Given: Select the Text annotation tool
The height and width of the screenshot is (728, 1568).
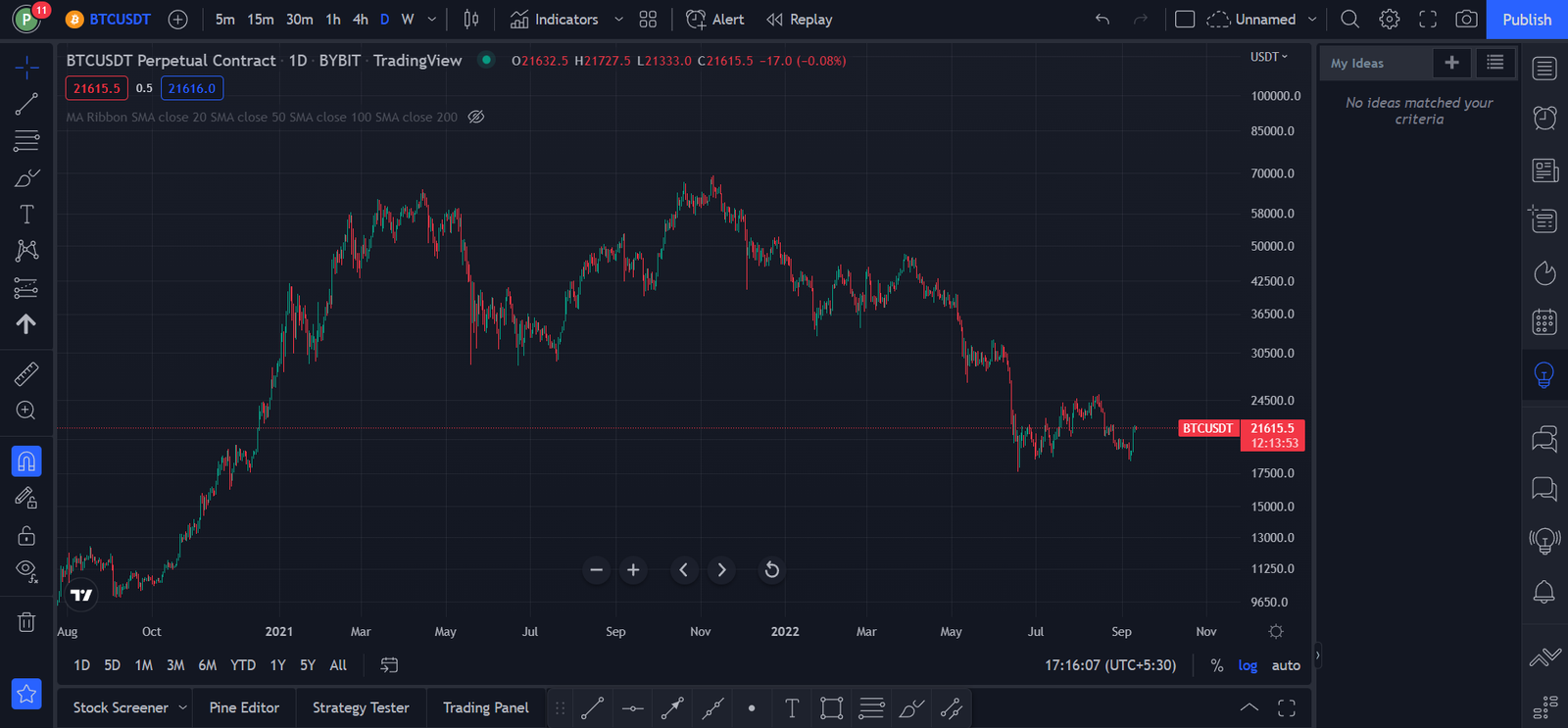Looking at the screenshot, I should point(26,215).
